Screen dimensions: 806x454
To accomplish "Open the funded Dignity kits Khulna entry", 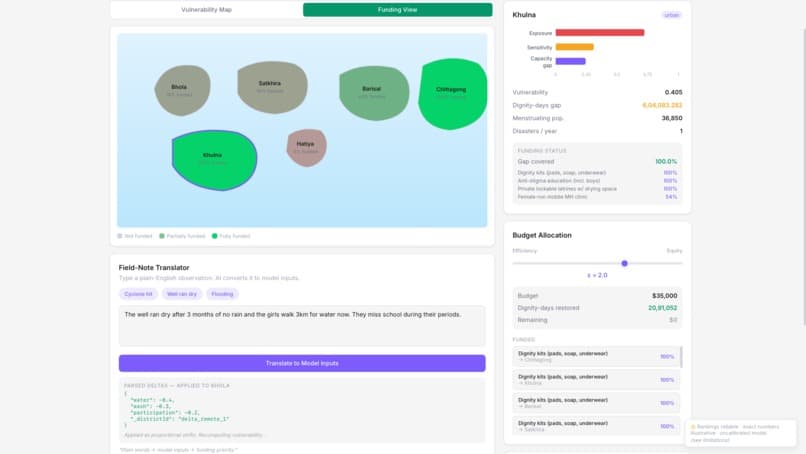I will (596, 379).
